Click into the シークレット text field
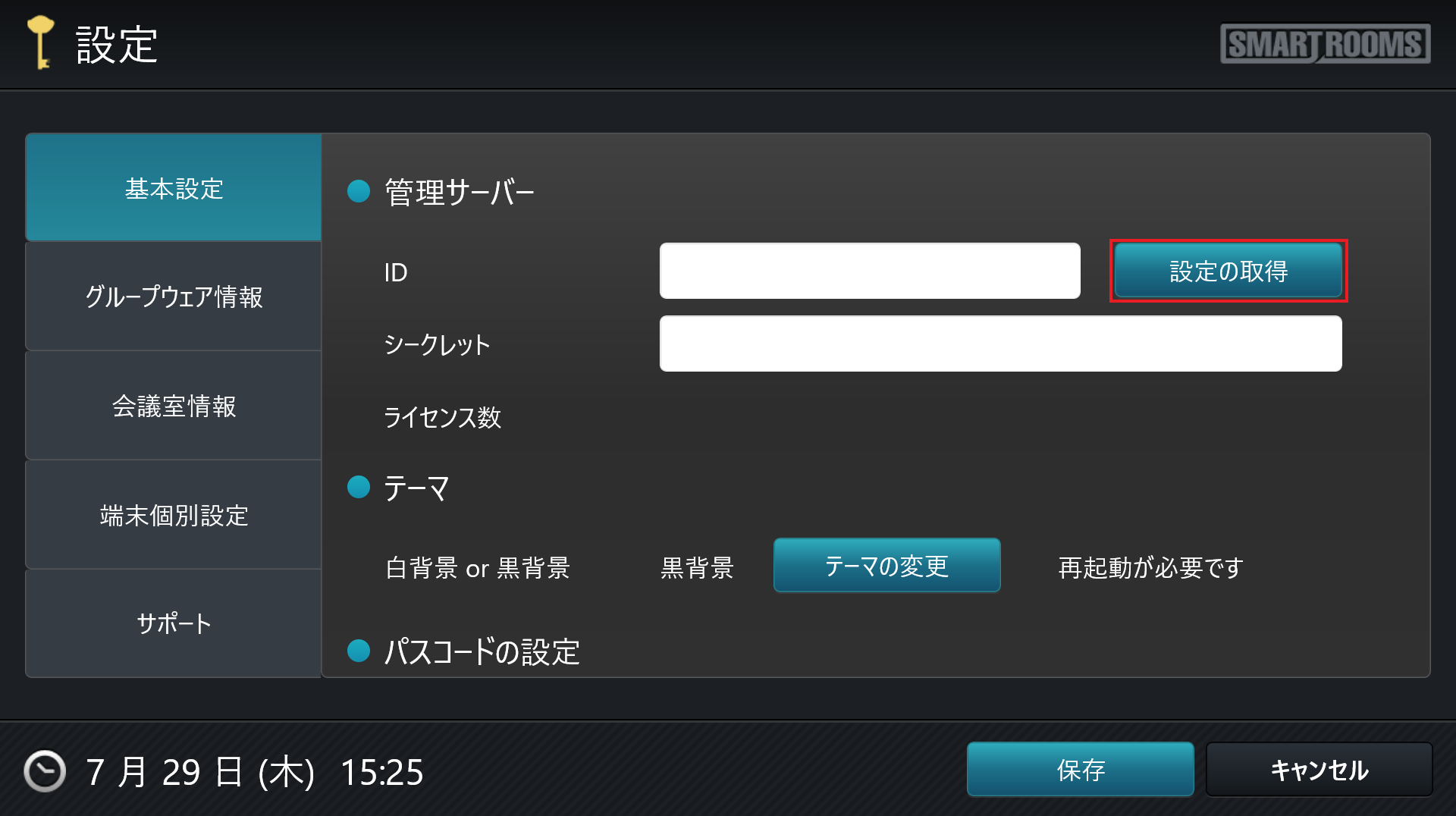The image size is (1456, 816). point(1000,344)
